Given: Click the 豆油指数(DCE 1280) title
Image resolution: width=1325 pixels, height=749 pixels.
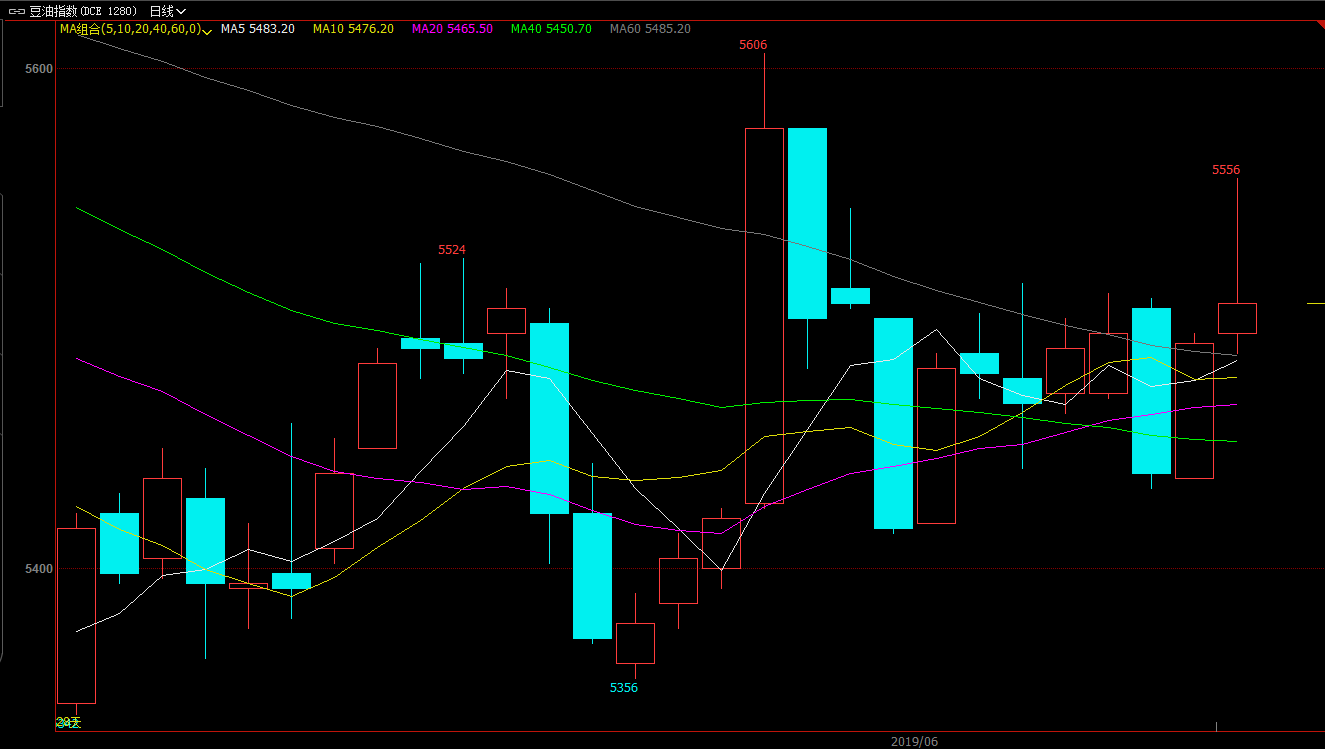Looking at the screenshot, I should click(83, 11).
